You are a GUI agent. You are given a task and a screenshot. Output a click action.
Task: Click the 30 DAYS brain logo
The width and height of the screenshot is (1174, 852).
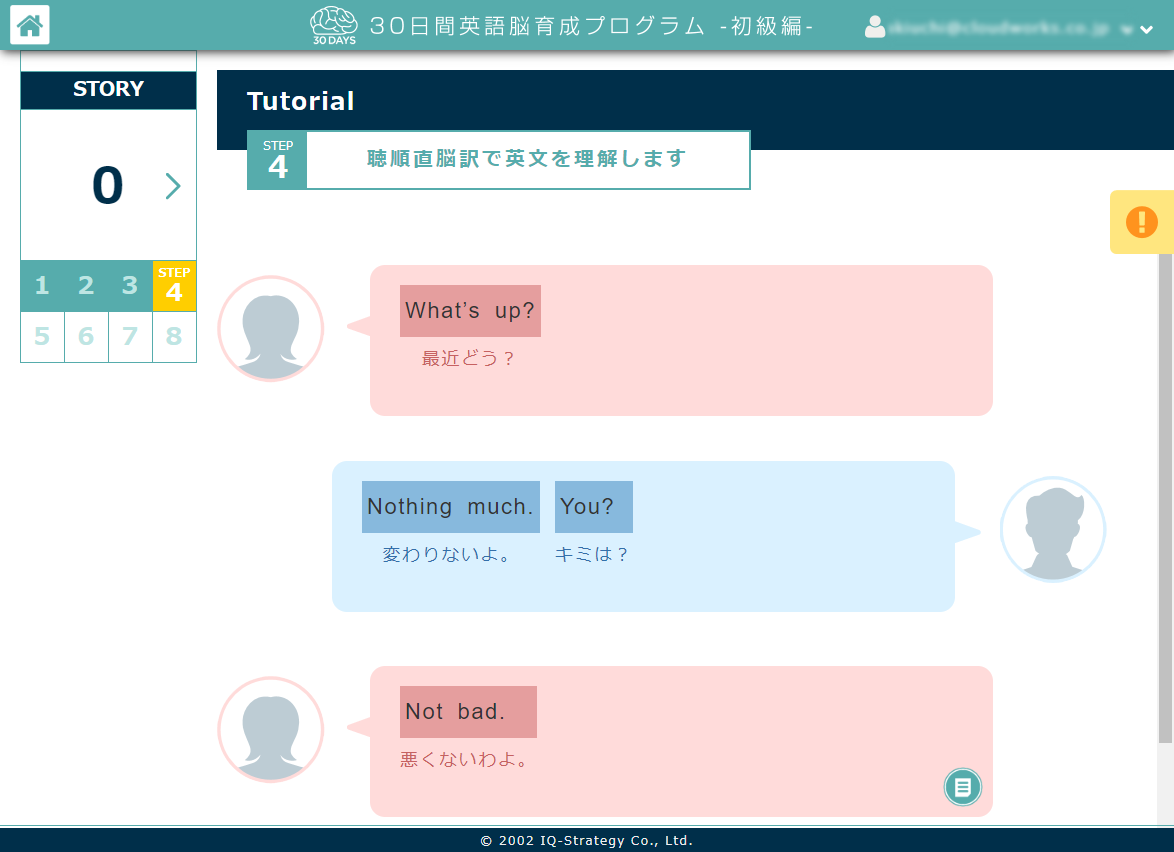point(332,23)
